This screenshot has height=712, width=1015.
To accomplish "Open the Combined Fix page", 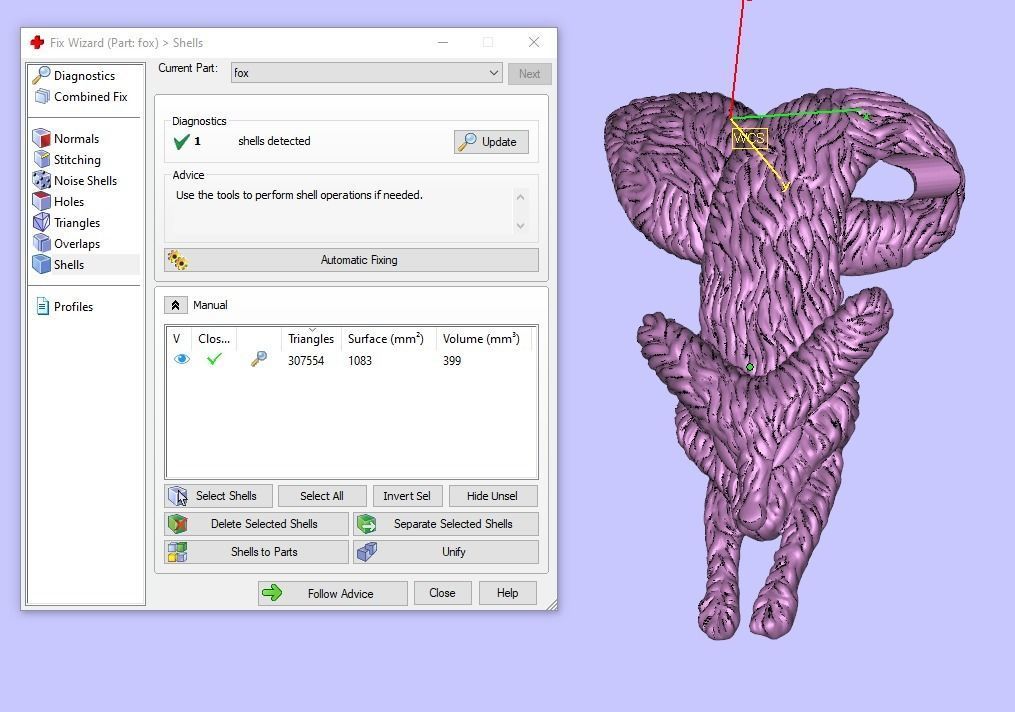I will coord(81,96).
